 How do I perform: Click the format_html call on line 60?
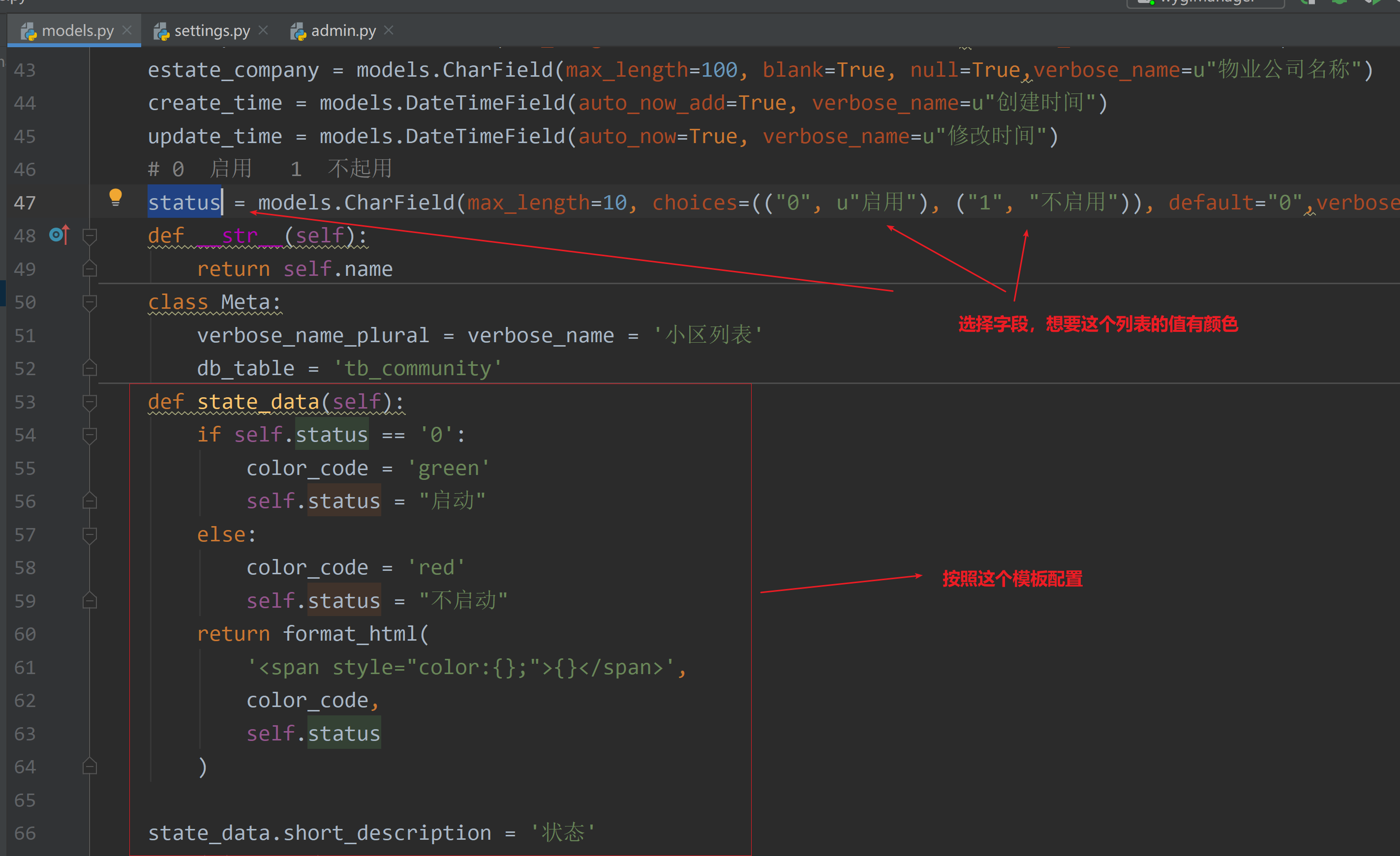[350, 633]
